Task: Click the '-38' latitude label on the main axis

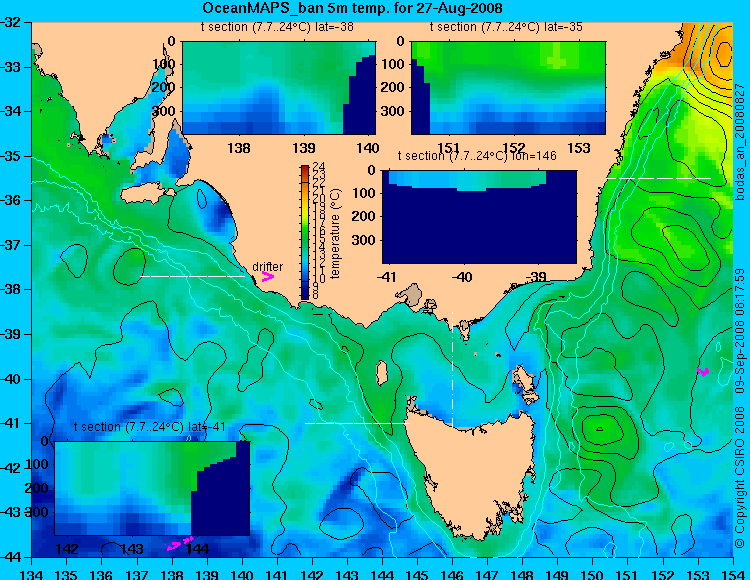Action: tap(12, 290)
